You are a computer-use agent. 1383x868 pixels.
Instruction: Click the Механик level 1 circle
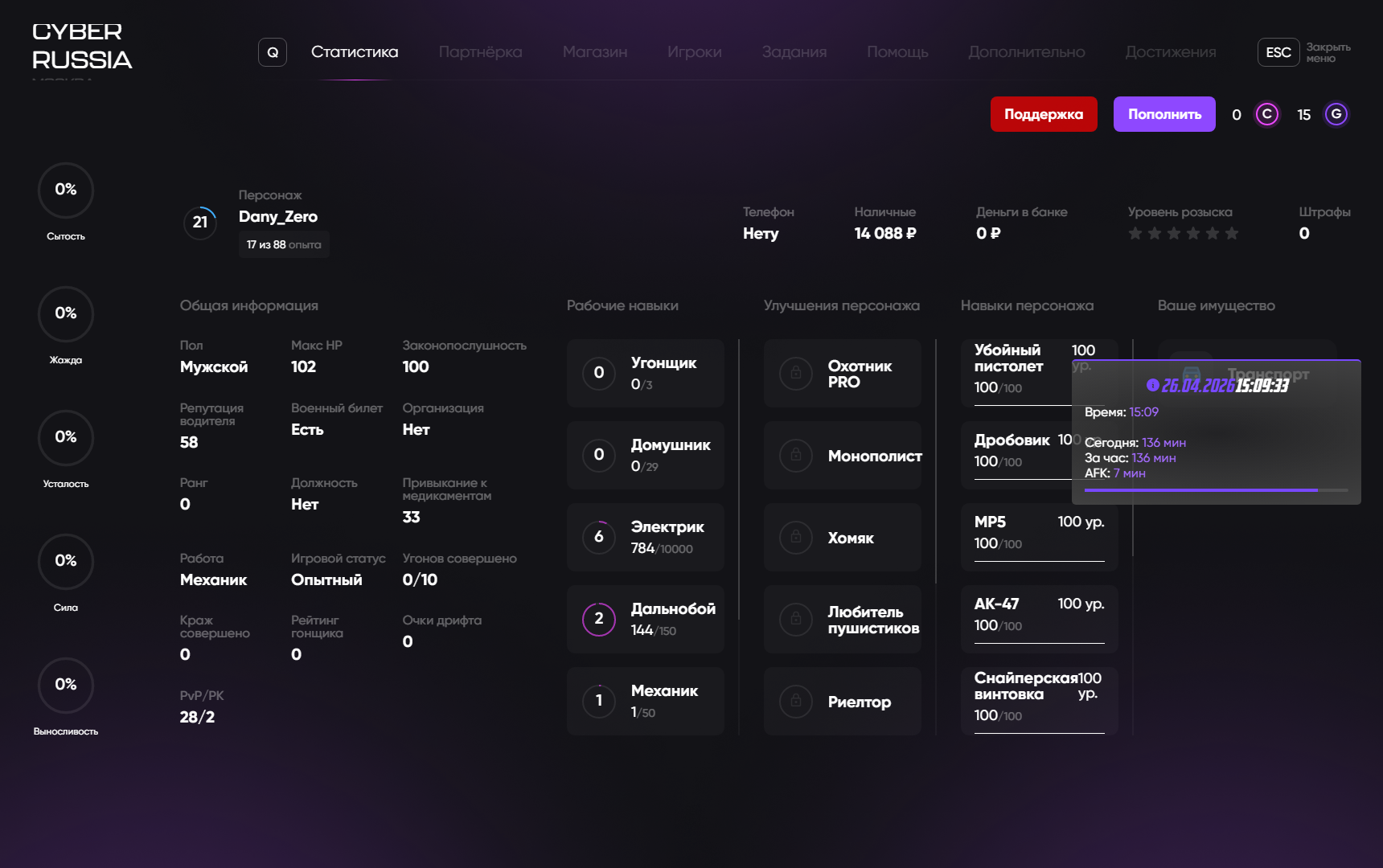click(599, 702)
